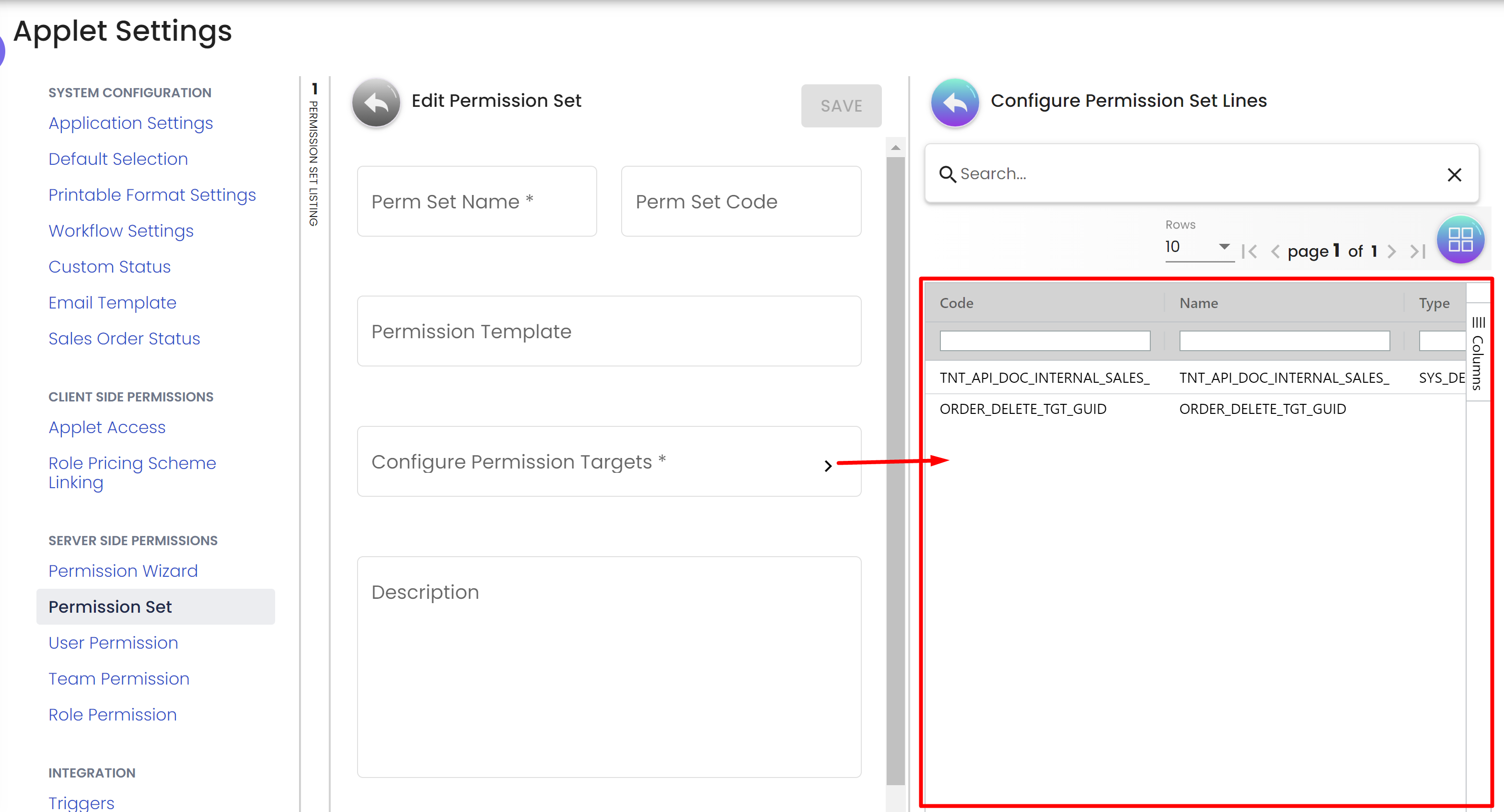Open the Columns side panel
This screenshot has height=812, width=1504.
click(x=1478, y=353)
